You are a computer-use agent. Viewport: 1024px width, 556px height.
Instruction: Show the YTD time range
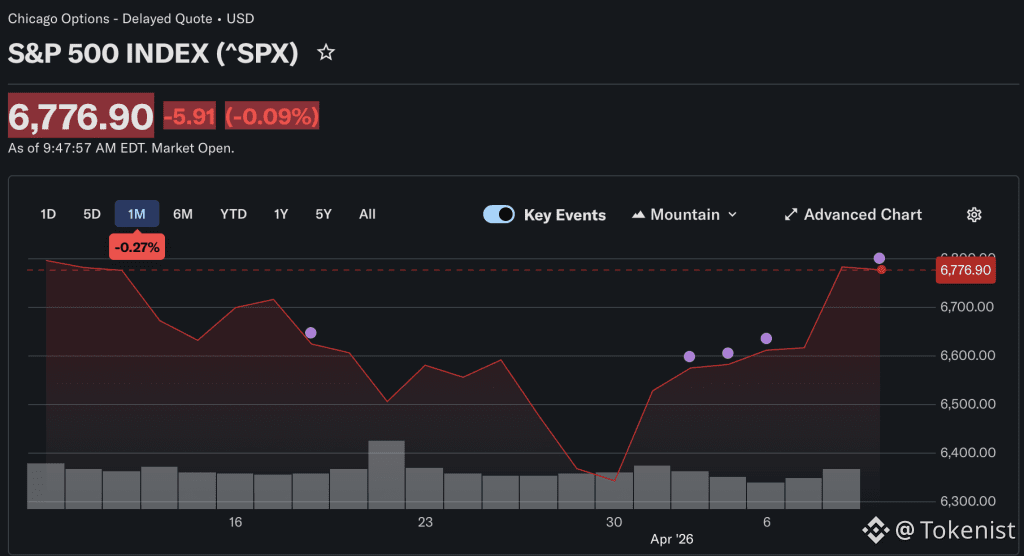pos(233,214)
